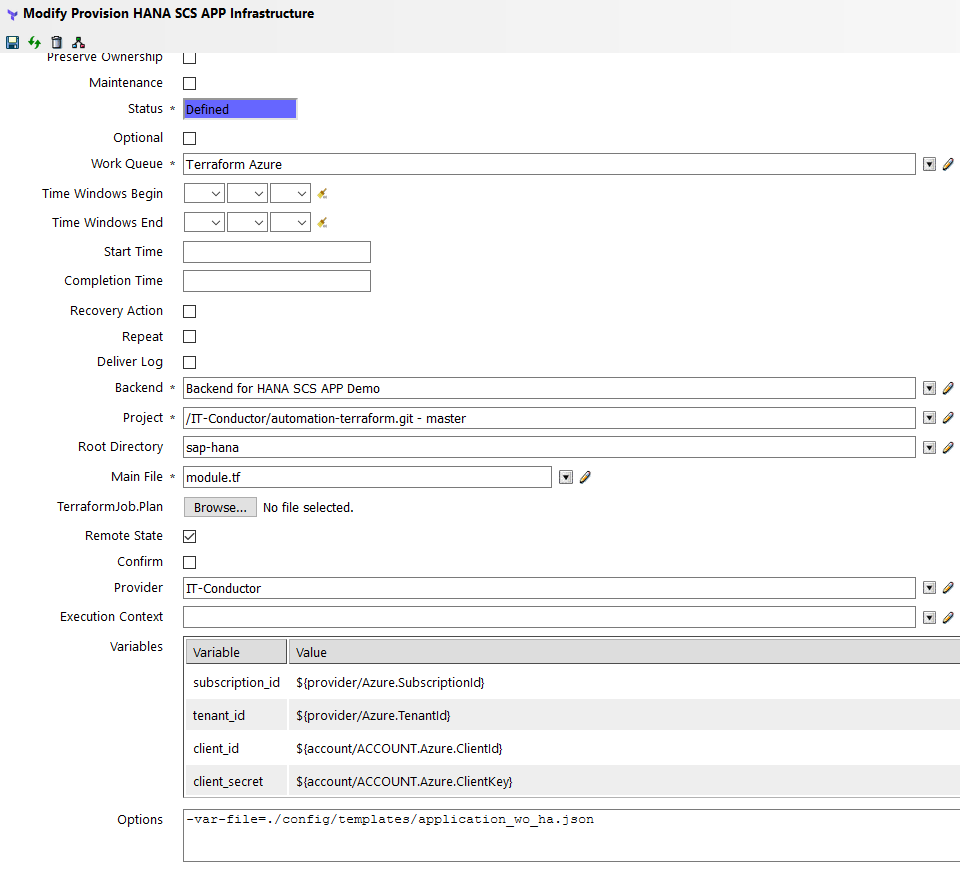Click the Project field with automation-terraform.git
This screenshot has height=869, width=960.
(549, 418)
